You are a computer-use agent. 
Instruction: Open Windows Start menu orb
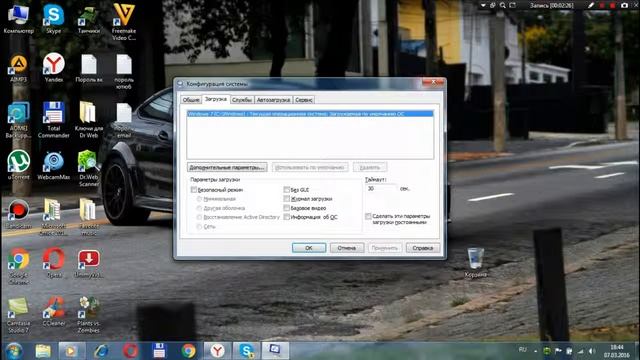tap(13, 351)
